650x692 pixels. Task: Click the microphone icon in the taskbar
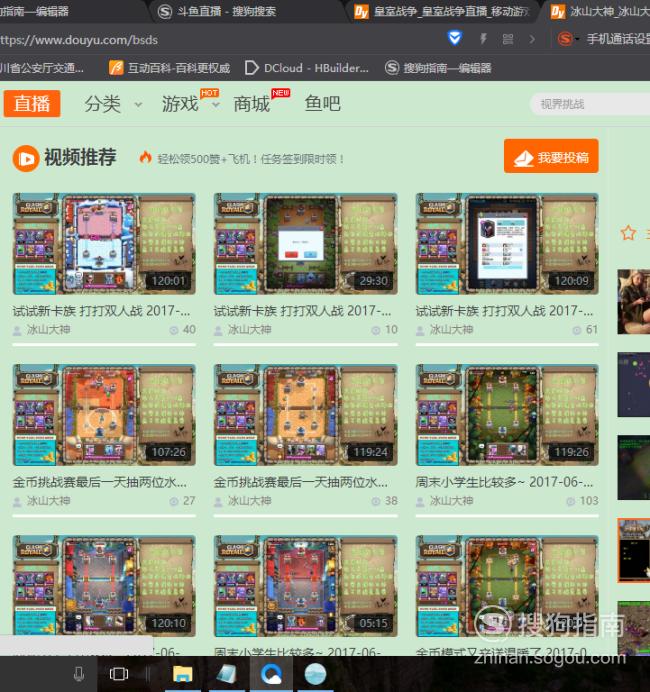[79, 674]
